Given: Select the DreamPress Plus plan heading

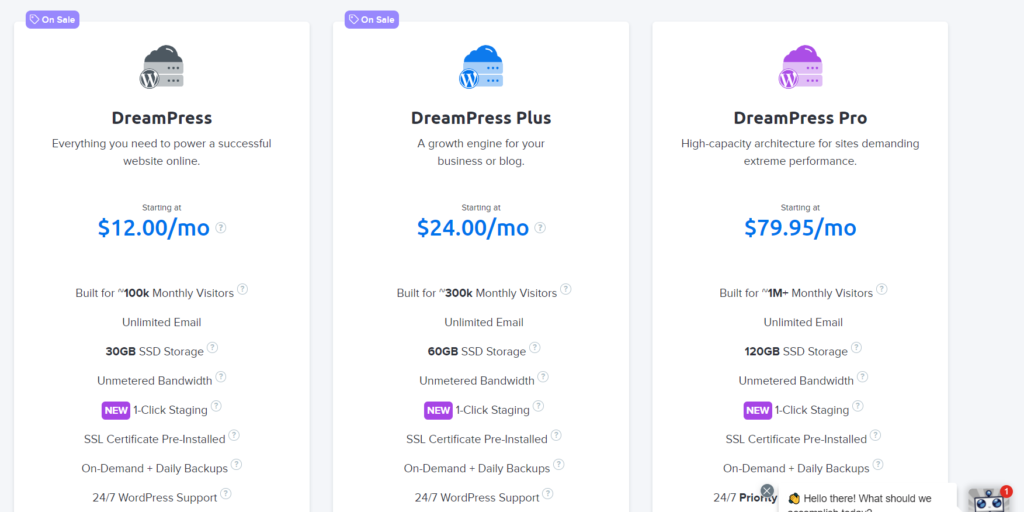Looking at the screenshot, I should pos(481,118).
